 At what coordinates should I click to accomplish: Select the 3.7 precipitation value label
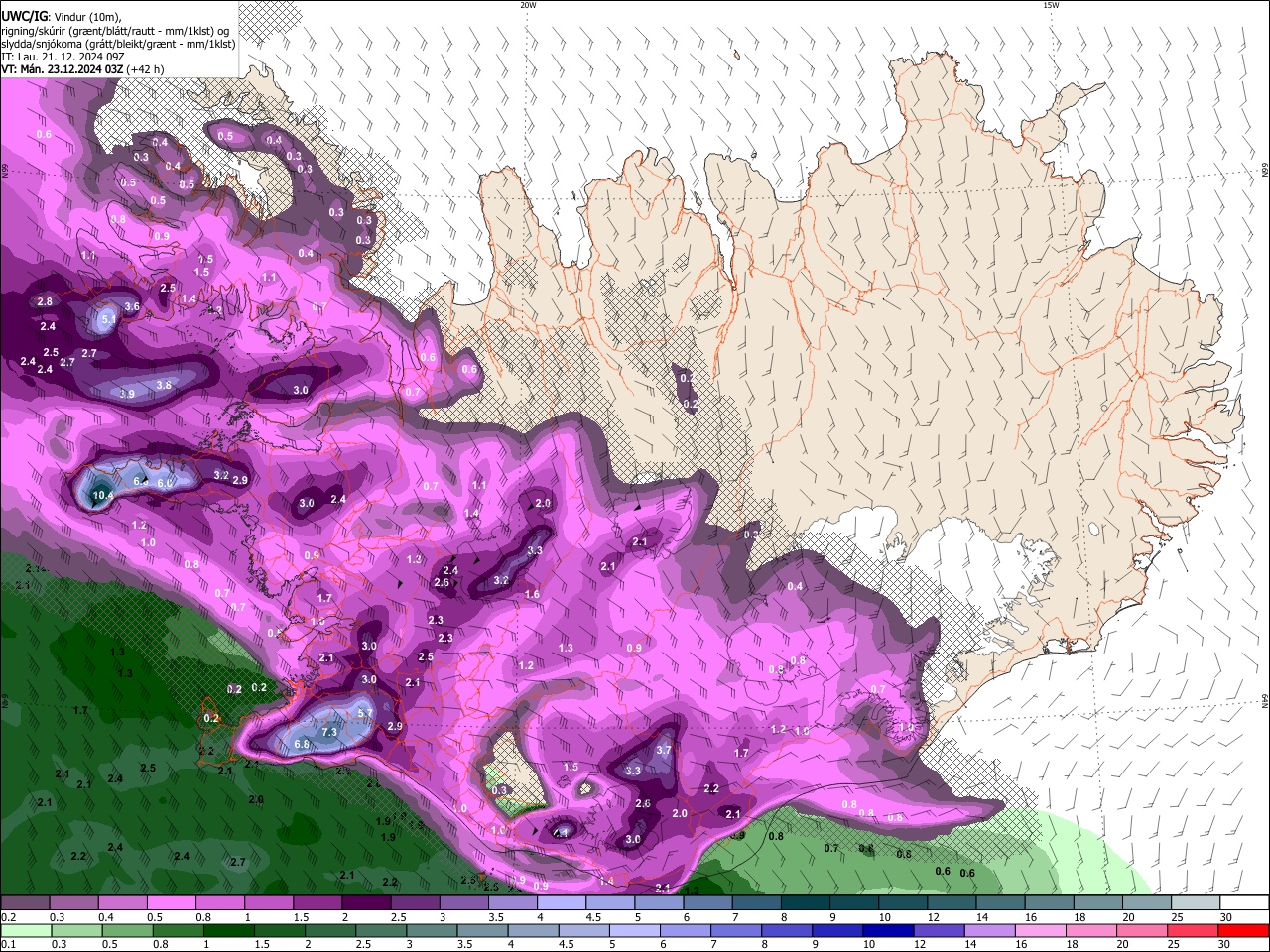coord(665,751)
